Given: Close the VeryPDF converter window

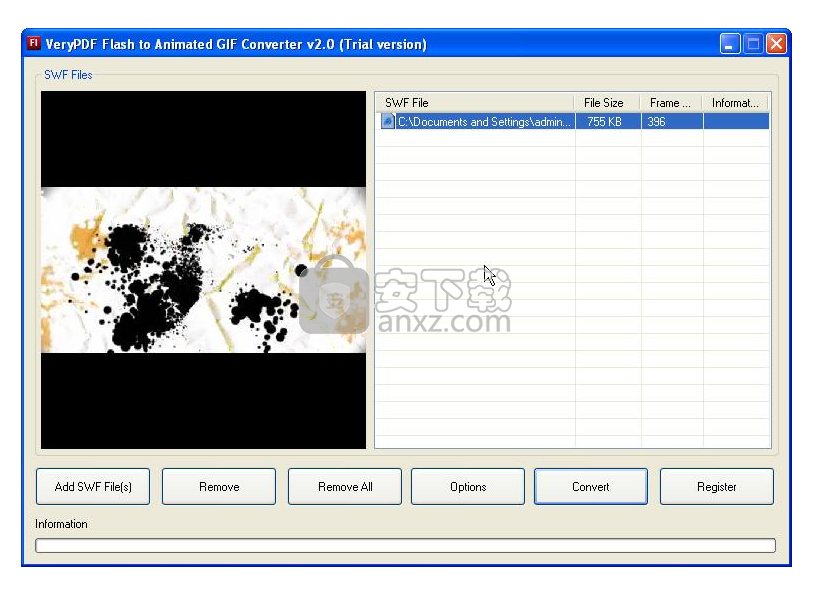Looking at the screenshot, I should pos(777,44).
